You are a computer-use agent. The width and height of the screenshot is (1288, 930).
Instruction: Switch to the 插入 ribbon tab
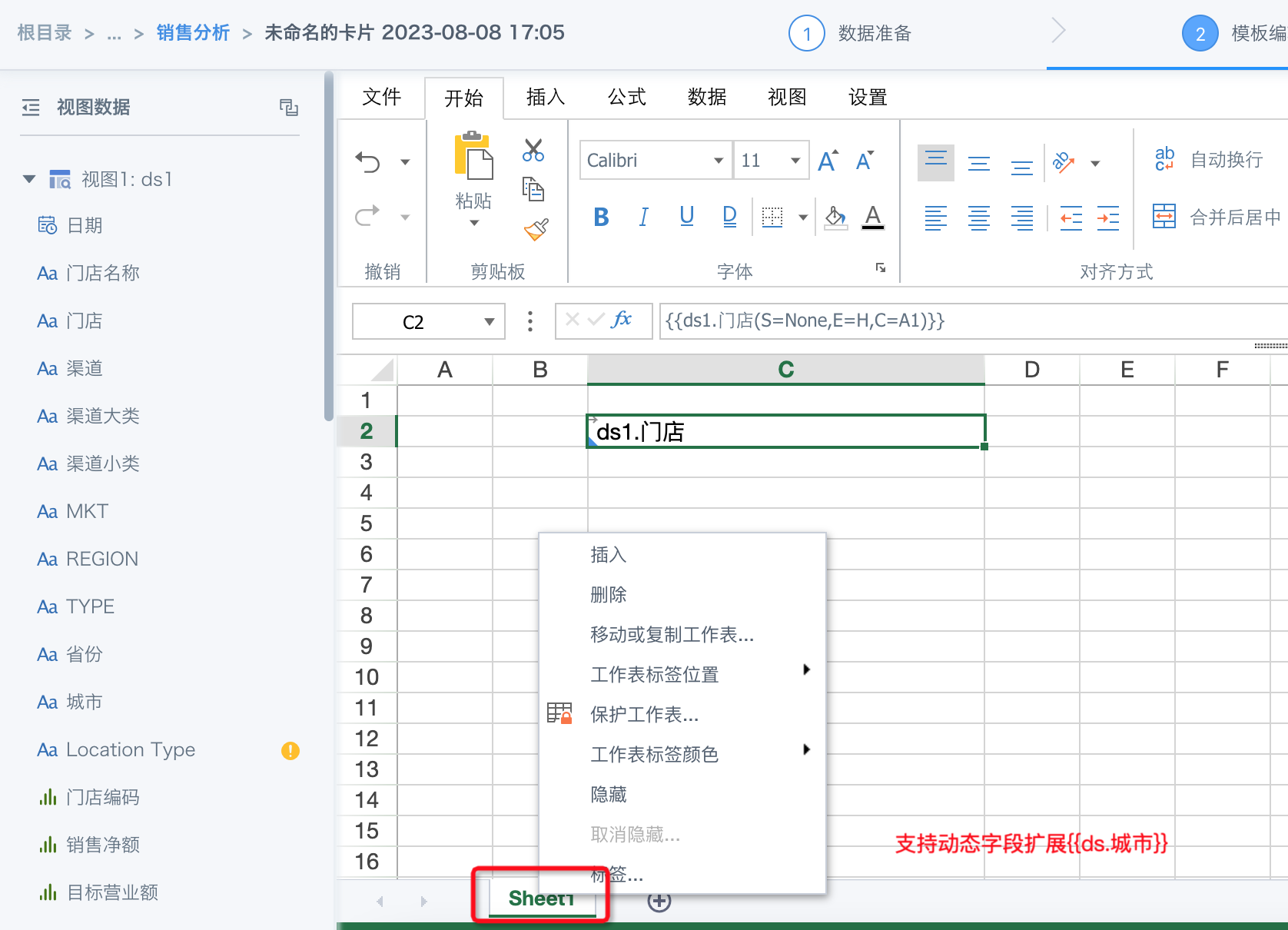[x=546, y=97]
